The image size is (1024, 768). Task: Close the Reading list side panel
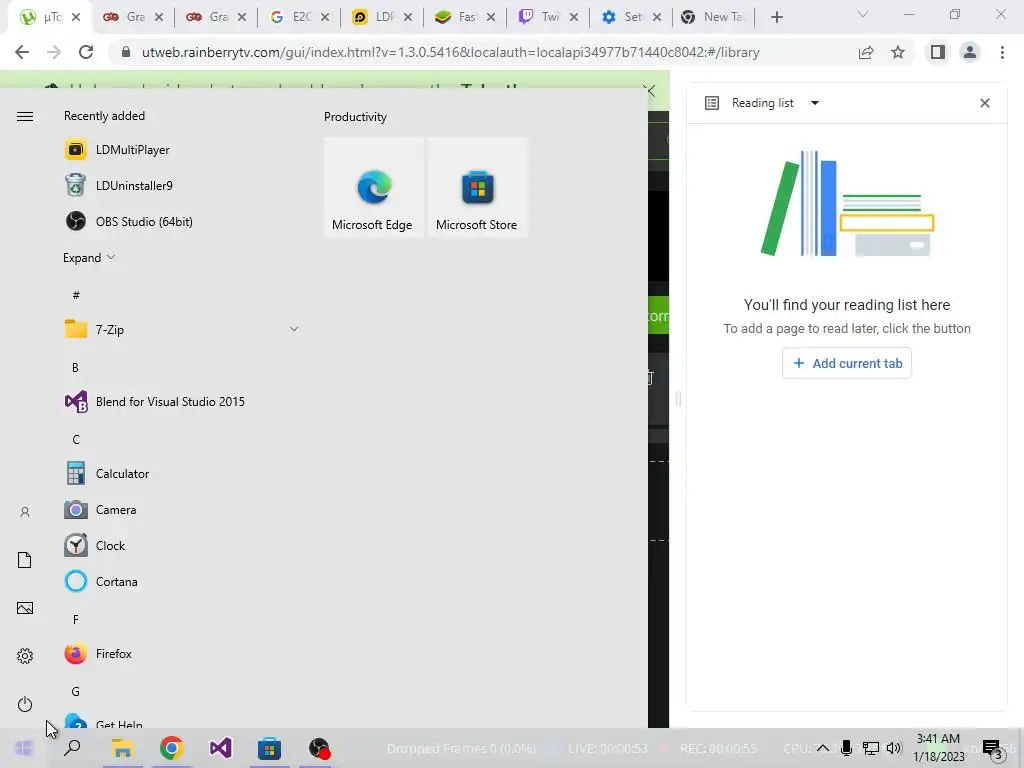coord(985,103)
